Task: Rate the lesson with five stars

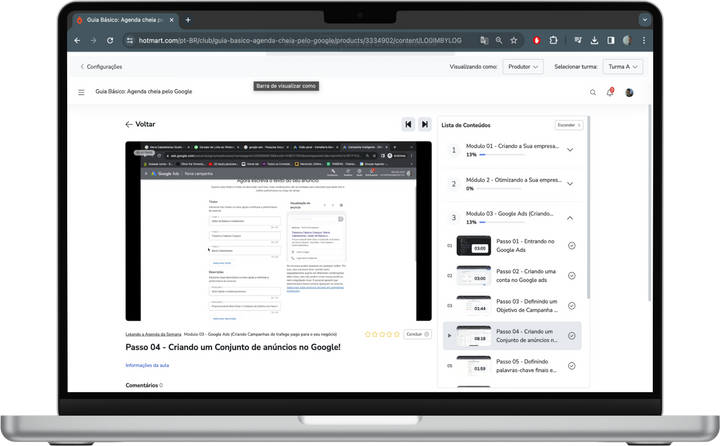Action: pos(396,334)
